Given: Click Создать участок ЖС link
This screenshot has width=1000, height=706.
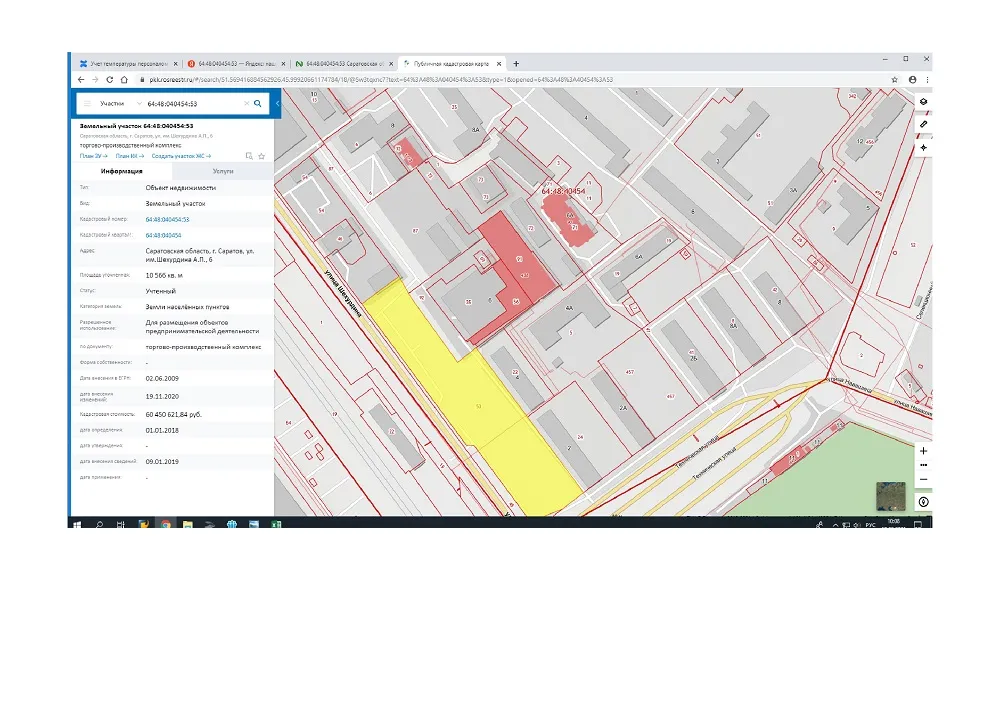Looking at the screenshot, I should [181, 156].
